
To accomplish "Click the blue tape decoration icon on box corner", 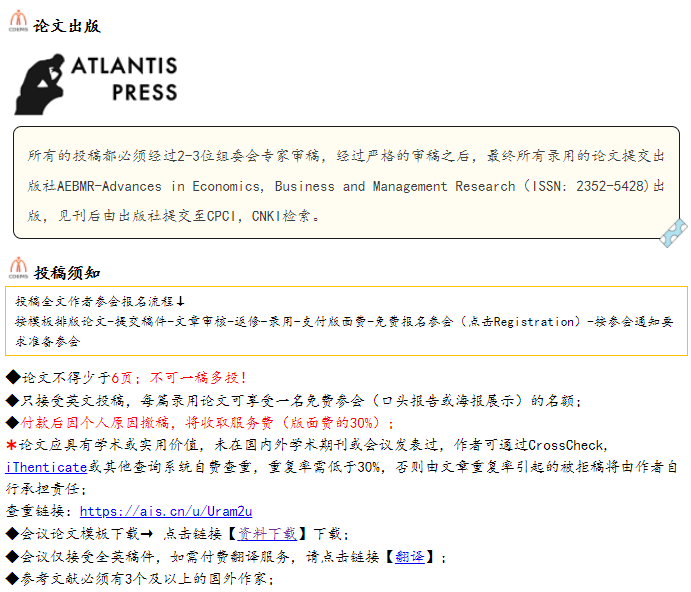I will [674, 233].
